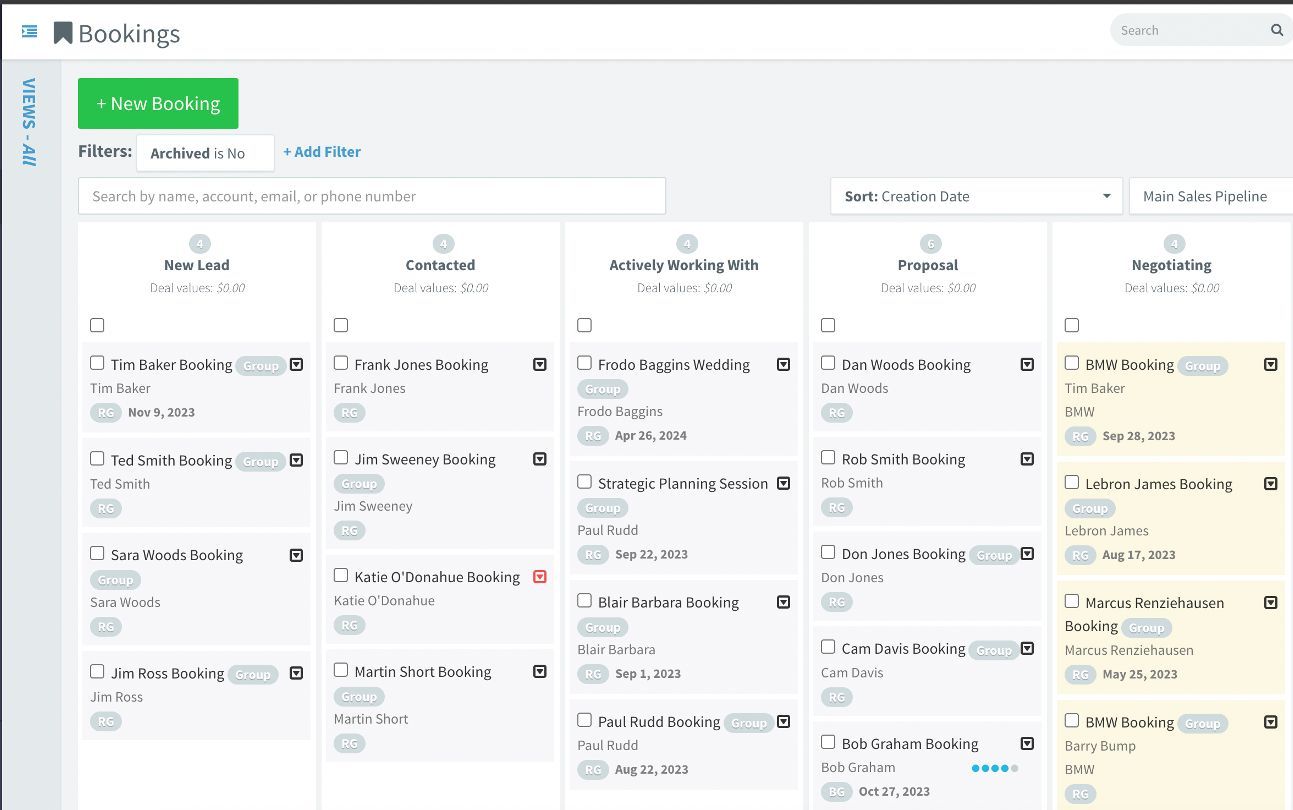Click the New Booking button
The height and width of the screenshot is (810, 1293).
click(158, 103)
